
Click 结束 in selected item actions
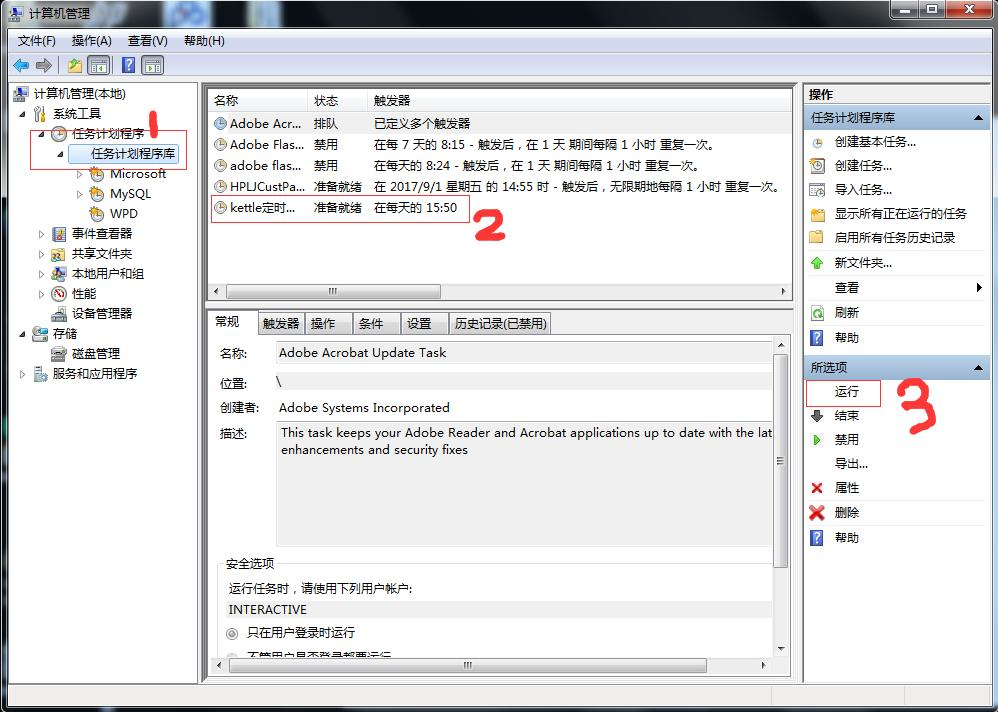(x=847, y=416)
